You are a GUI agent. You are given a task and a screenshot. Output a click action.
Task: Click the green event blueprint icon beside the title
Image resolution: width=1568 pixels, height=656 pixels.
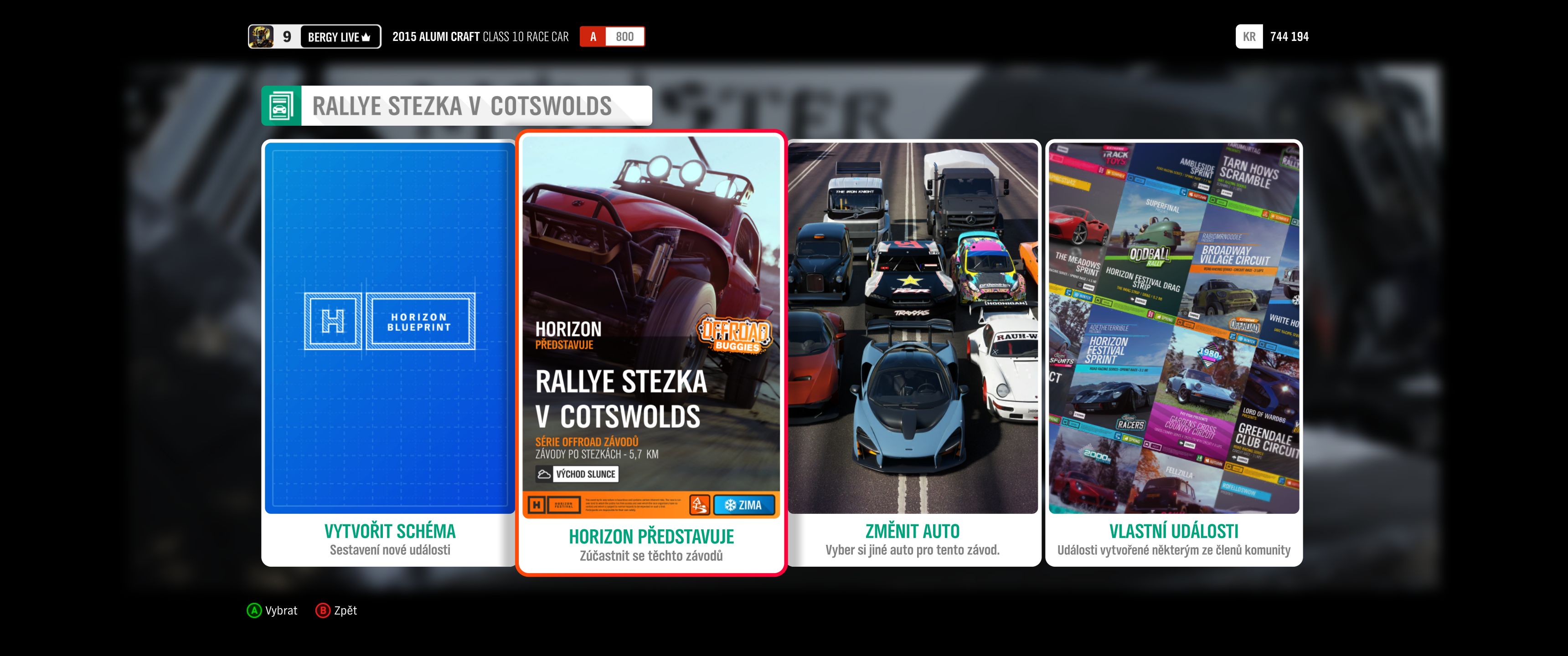[x=281, y=106]
